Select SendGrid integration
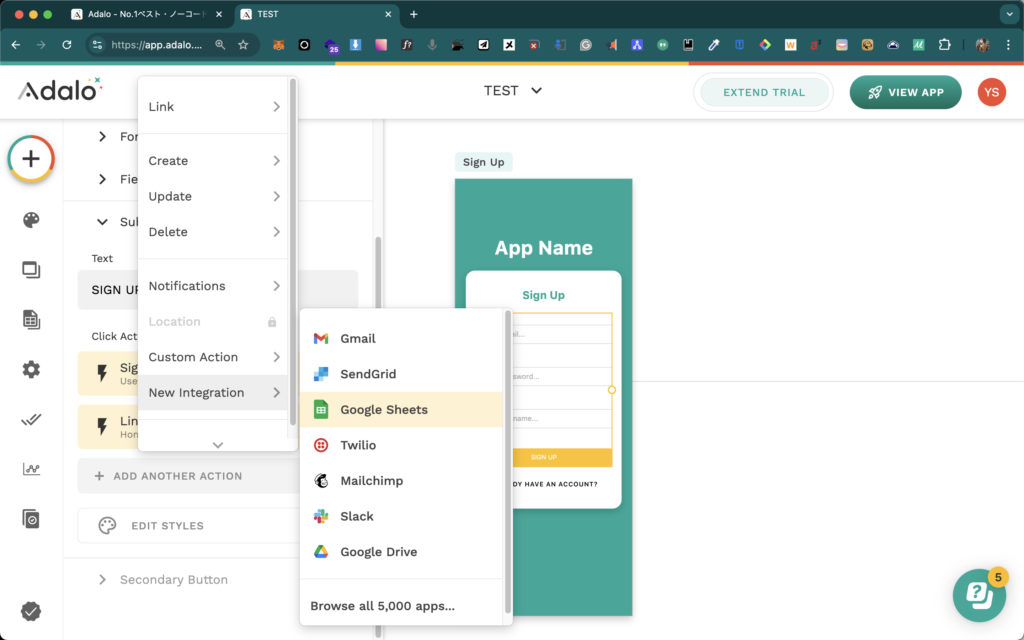This screenshot has height=640, width=1024. (402, 374)
